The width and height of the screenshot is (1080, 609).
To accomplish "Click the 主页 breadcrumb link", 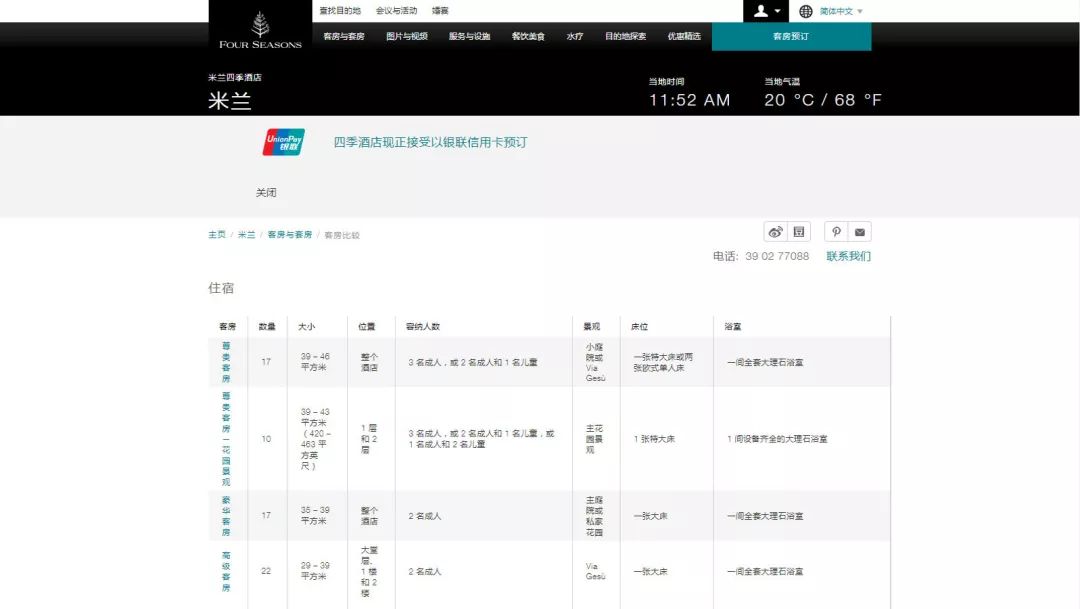I will pyautogui.click(x=217, y=235).
